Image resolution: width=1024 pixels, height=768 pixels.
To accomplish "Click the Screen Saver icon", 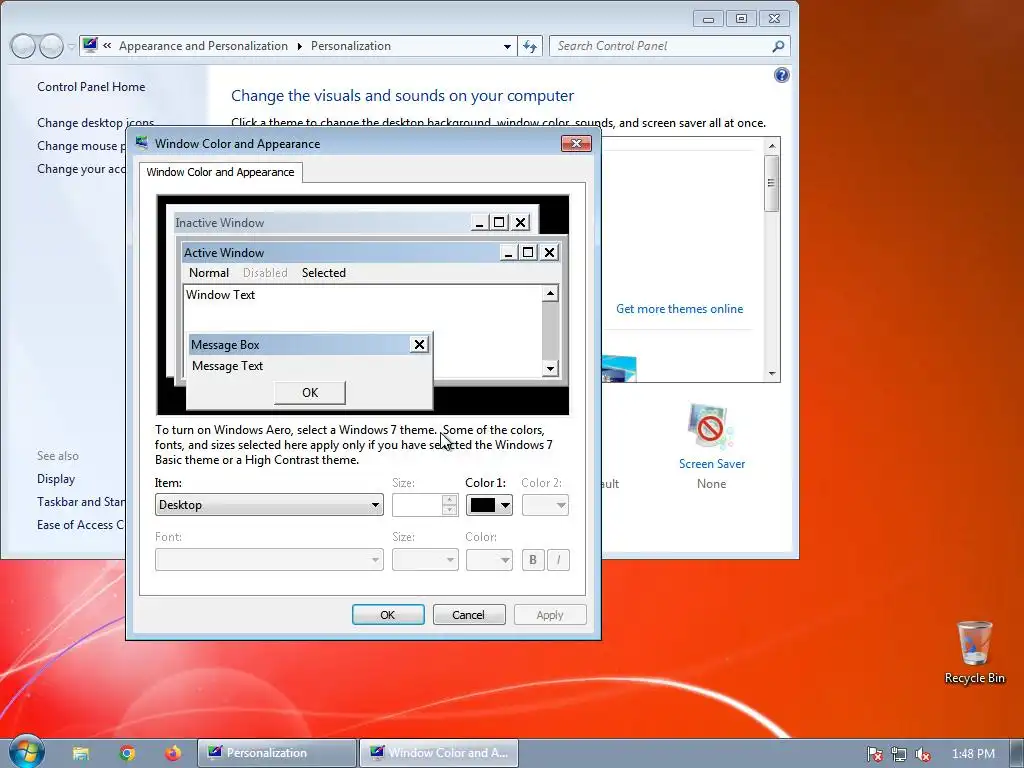I will pyautogui.click(x=711, y=426).
